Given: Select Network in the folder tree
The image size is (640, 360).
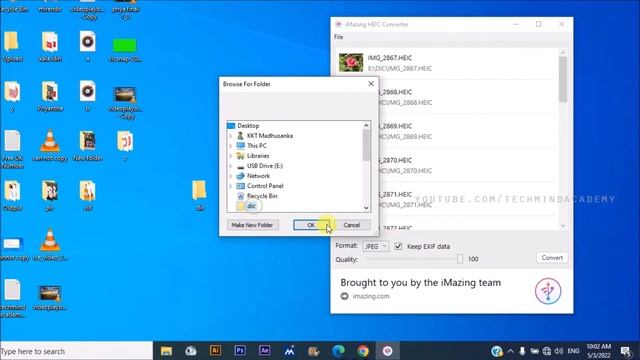Looking at the screenshot, I should [x=258, y=176].
